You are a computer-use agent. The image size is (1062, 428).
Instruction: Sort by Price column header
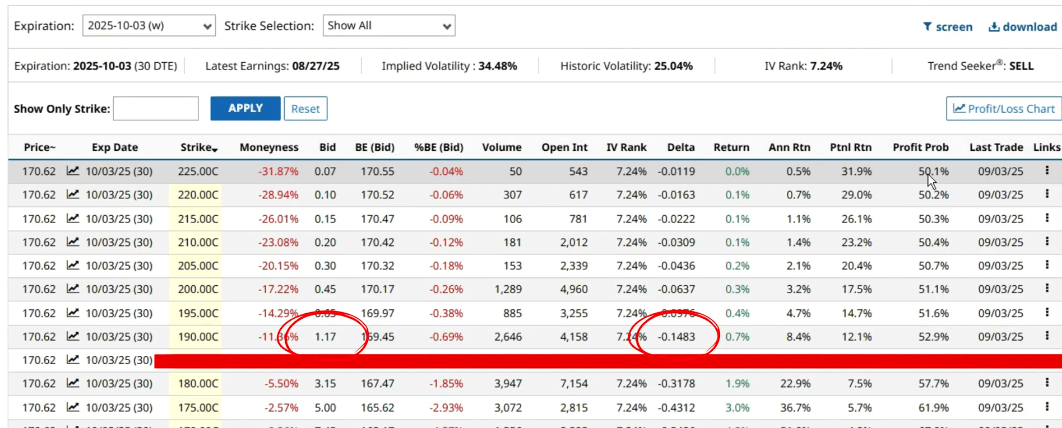pyautogui.click(x=40, y=147)
